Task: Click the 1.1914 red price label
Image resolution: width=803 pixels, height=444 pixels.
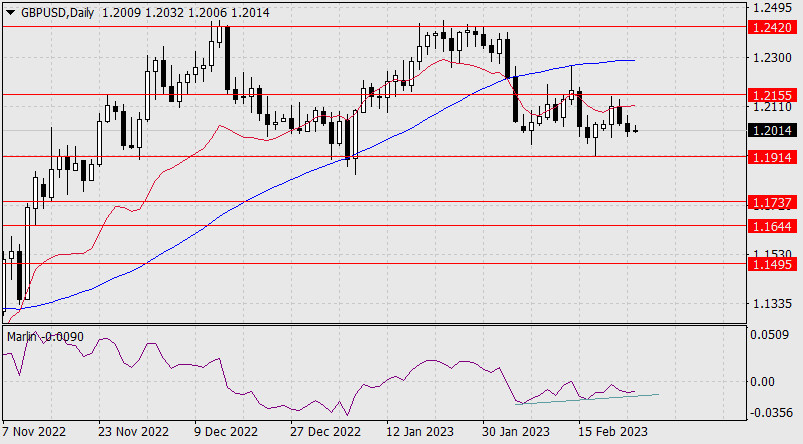Action: point(772,157)
